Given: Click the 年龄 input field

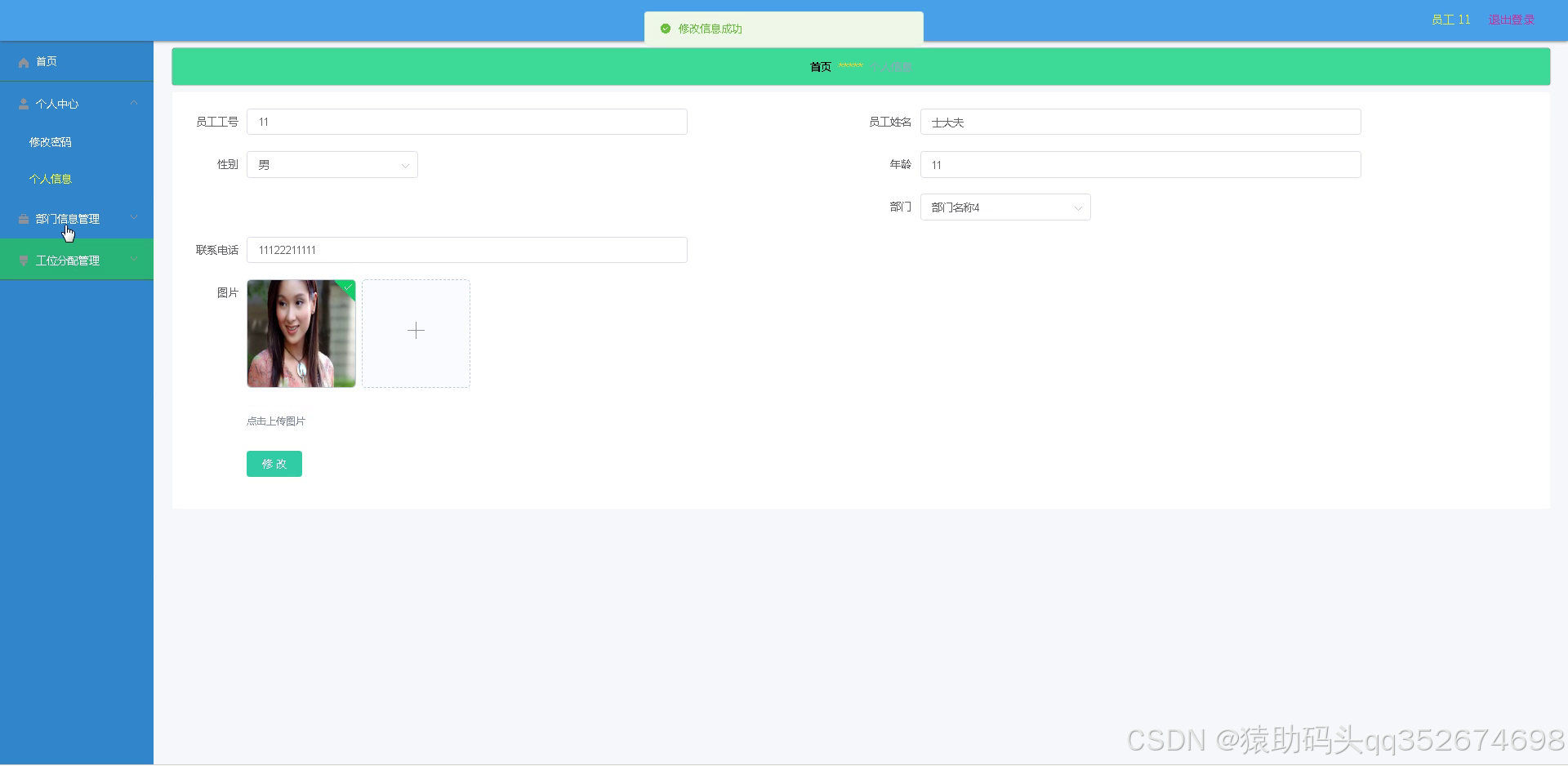Looking at the screenshot, I should pos(1141,165).
